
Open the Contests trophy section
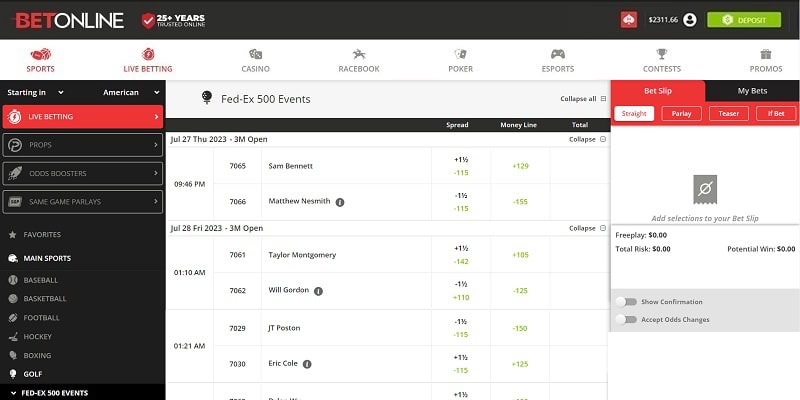click(x=662, y=60)
